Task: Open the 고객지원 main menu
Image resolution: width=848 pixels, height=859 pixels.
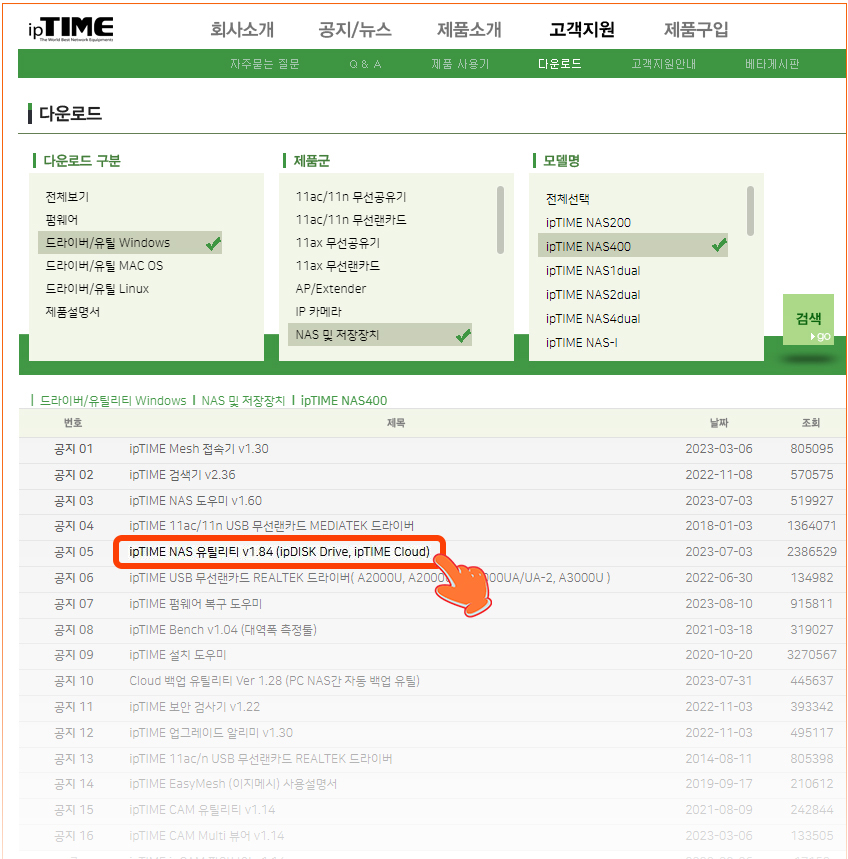Action: (x=582, y=29)
